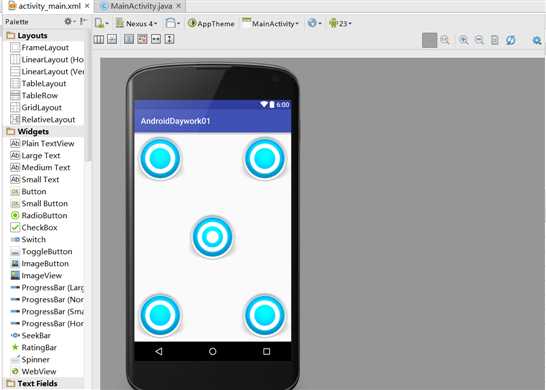Image resolution: width=546 pixels, height=390 pixels.
Task: Select LinearLayout (Vertical) in the palette
Action: tap(47, 71)
